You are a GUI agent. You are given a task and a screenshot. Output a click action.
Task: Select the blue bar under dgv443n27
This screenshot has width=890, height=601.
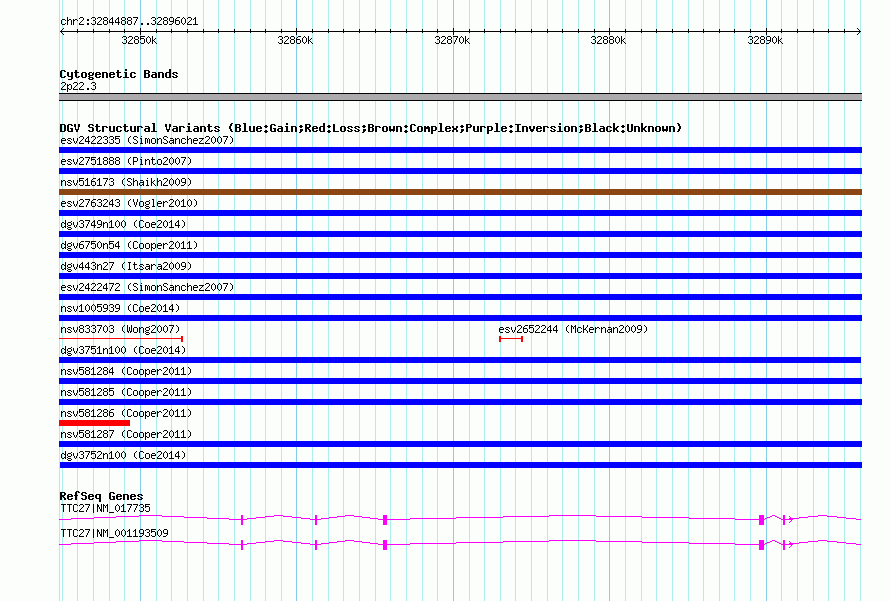[460, 276]
